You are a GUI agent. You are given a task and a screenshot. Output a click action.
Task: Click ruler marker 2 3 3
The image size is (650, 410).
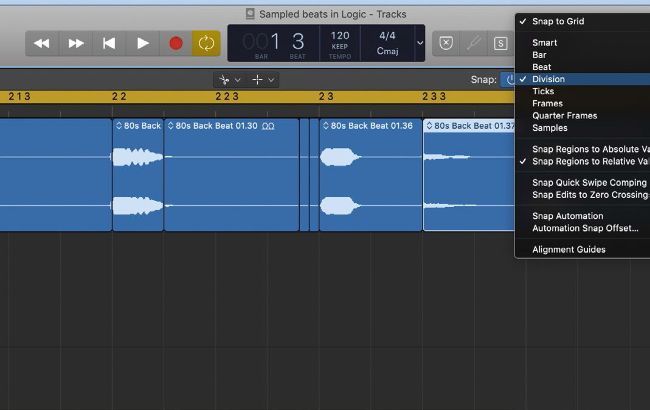[x=434, y=97]
